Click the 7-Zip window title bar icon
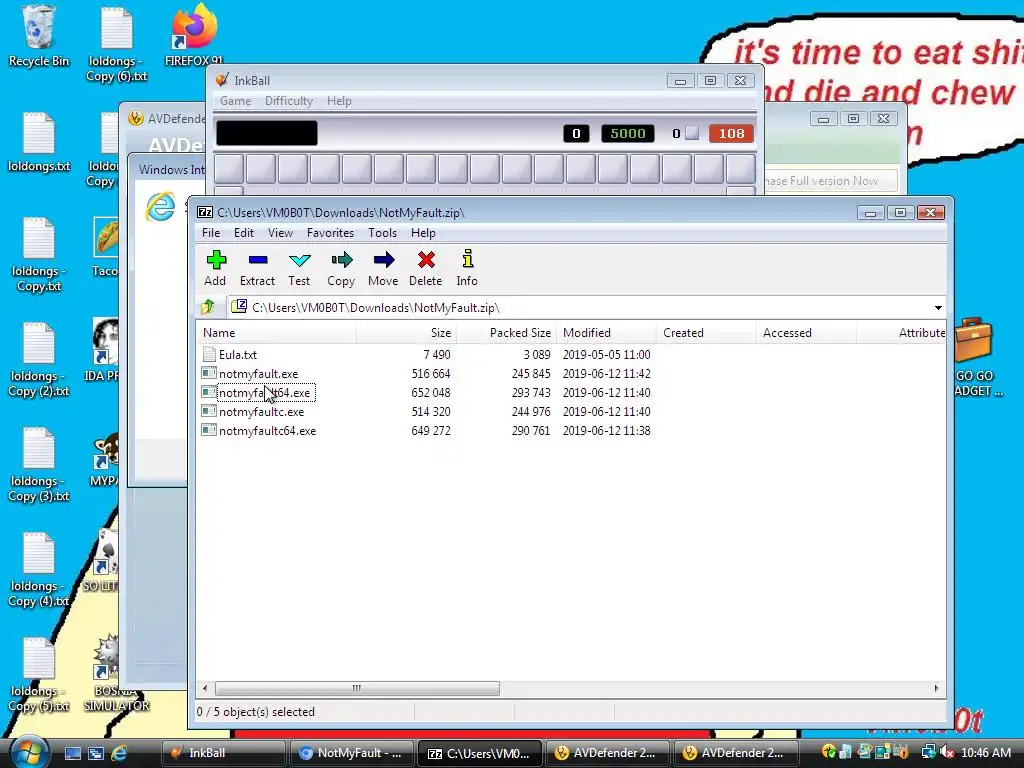This screenshot has height=768, width=1024. 204,212
